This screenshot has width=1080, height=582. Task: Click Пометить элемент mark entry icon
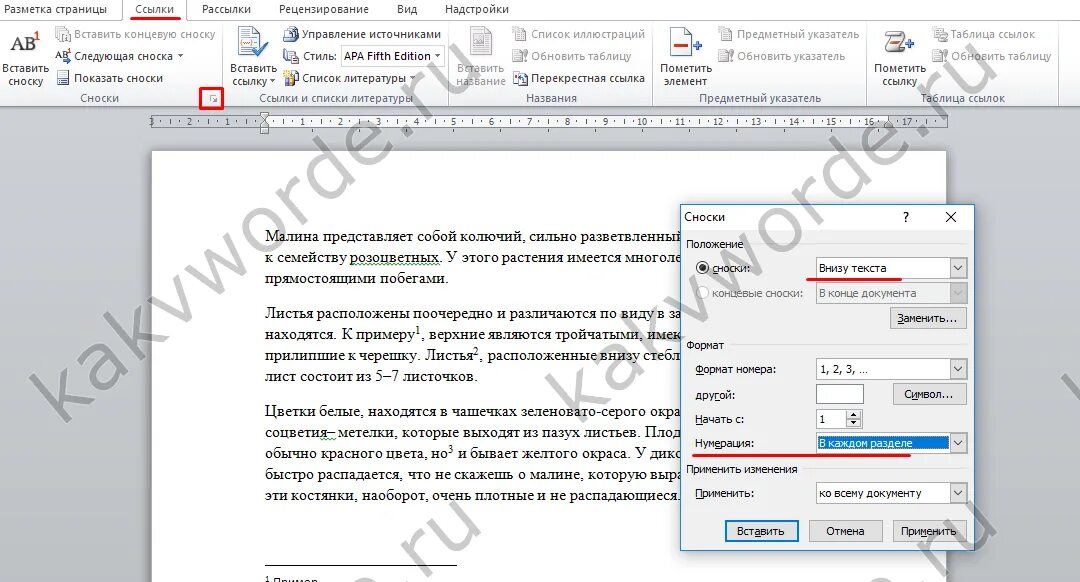[x=685, y=42]
